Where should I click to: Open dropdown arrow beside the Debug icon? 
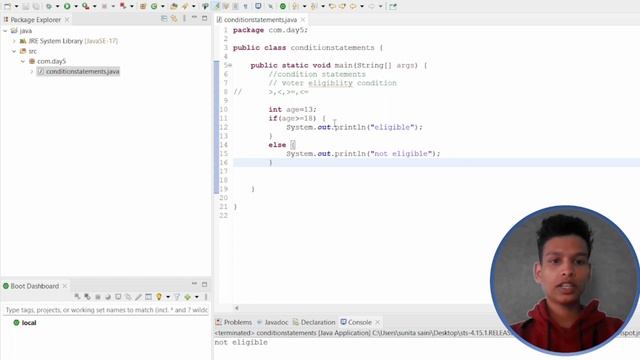(58, 6)
